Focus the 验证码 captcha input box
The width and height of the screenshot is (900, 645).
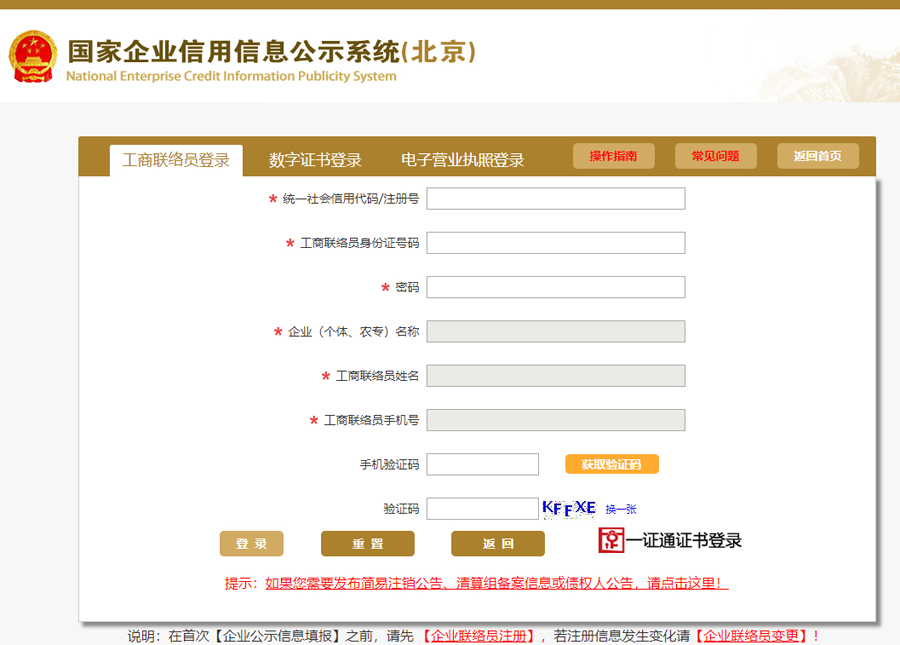pos(483,509)
